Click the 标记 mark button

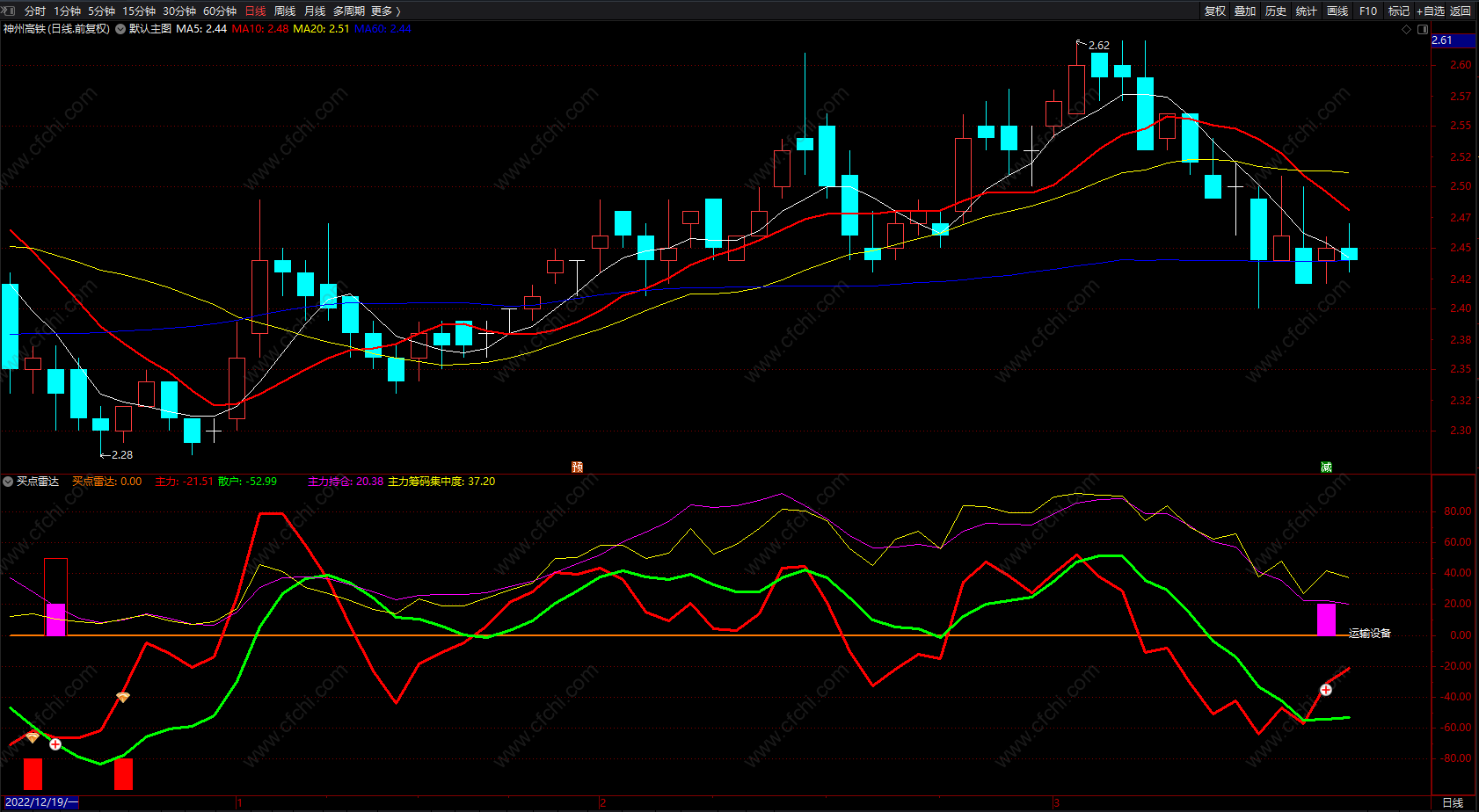pyautogui.click(x=1399, y=11)
